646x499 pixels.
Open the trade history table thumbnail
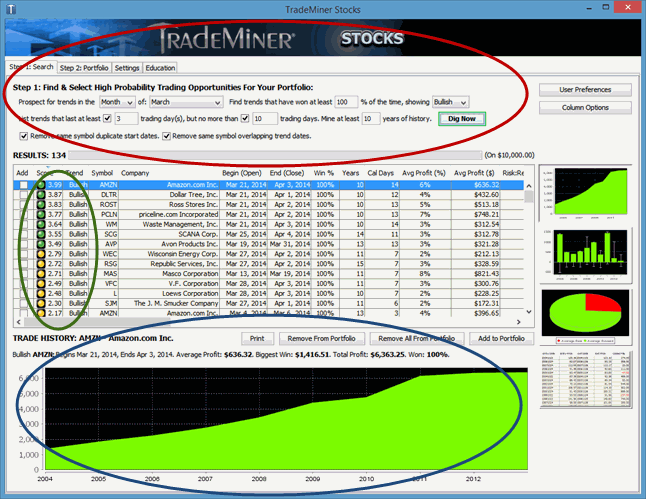(x=585, y=379)
